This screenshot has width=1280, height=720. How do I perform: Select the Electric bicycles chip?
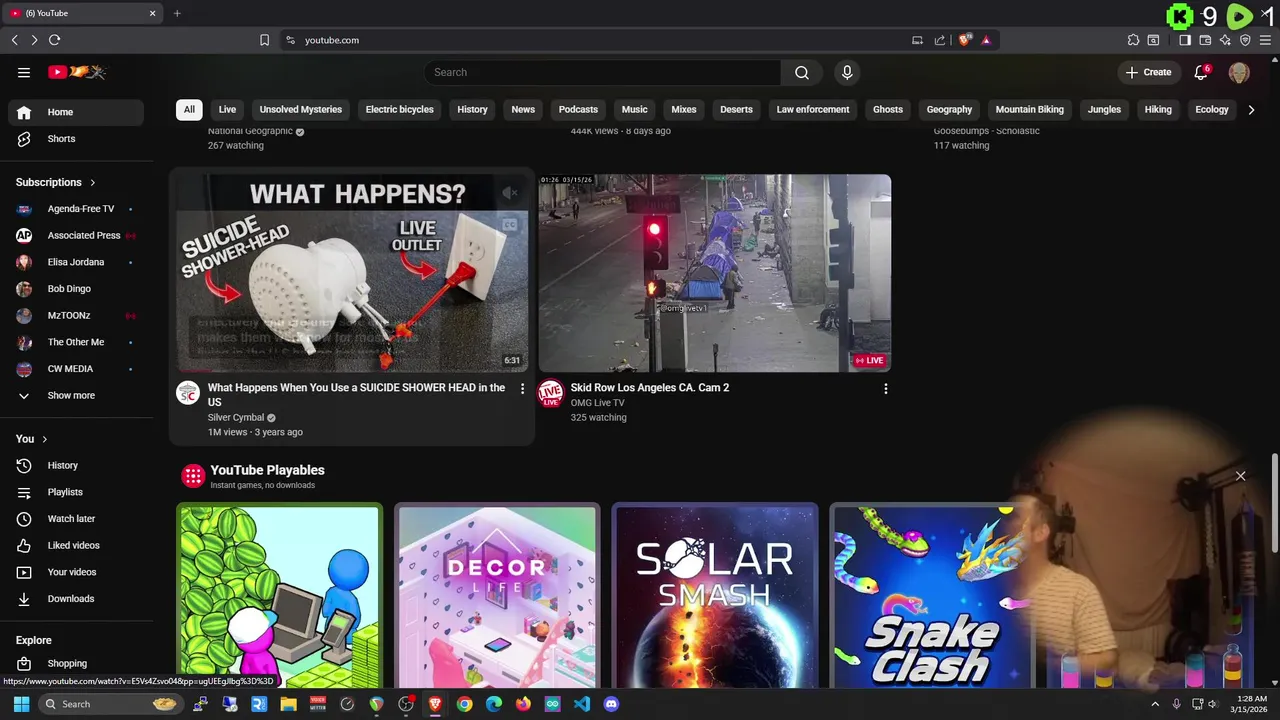click(399, 110)
